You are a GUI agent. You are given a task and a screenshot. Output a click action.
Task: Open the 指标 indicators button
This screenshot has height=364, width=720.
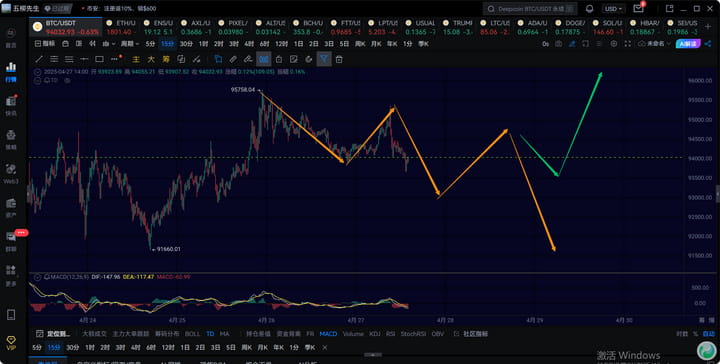45,44
